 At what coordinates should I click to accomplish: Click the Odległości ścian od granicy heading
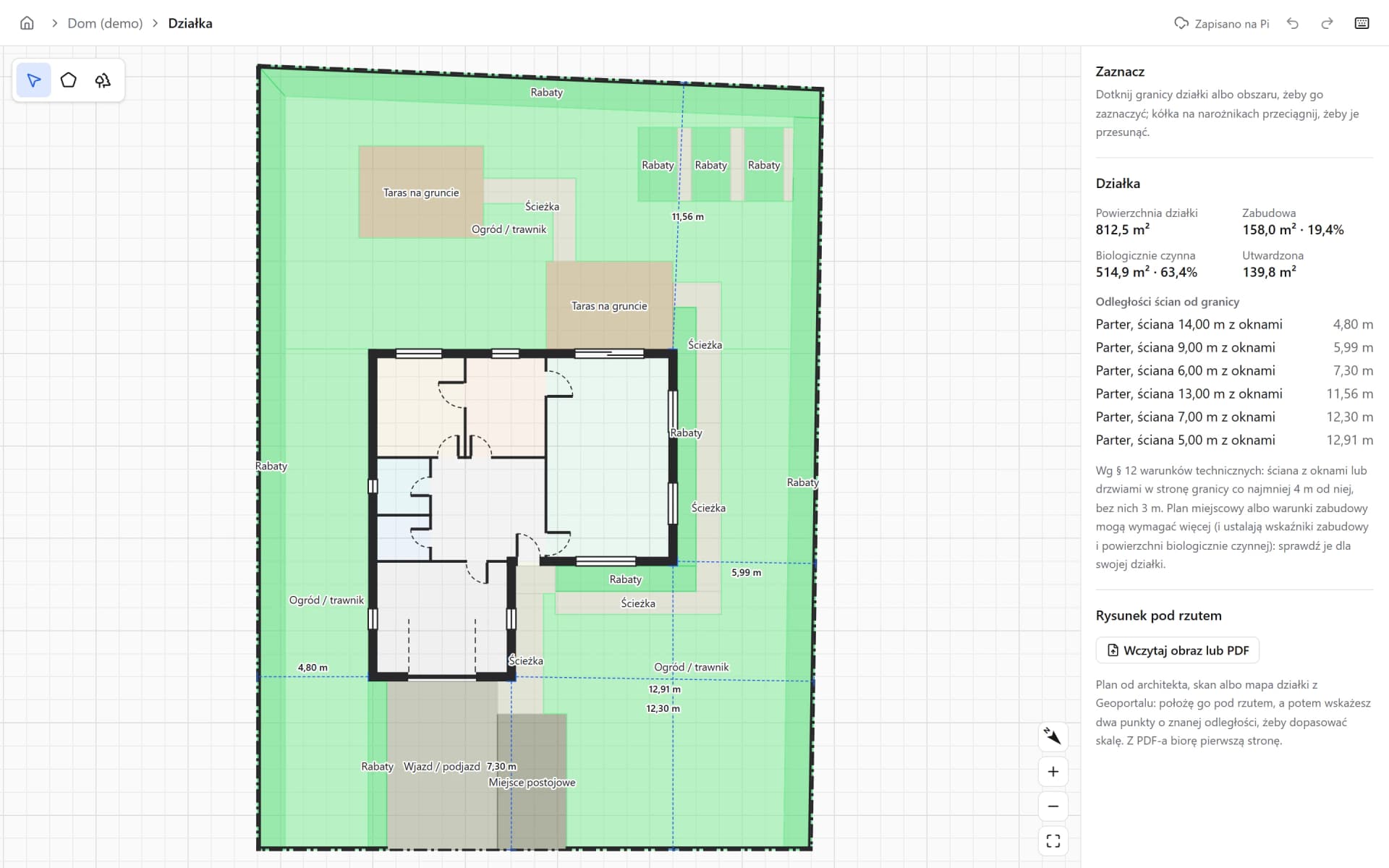pyautogui.click(x=1167, y=302)
